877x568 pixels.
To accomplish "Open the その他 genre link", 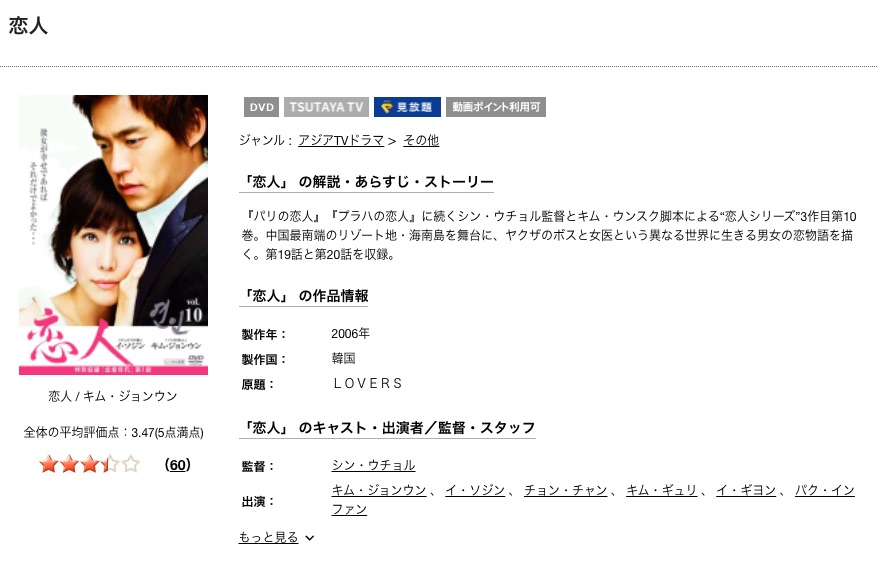I will (421, 140).
